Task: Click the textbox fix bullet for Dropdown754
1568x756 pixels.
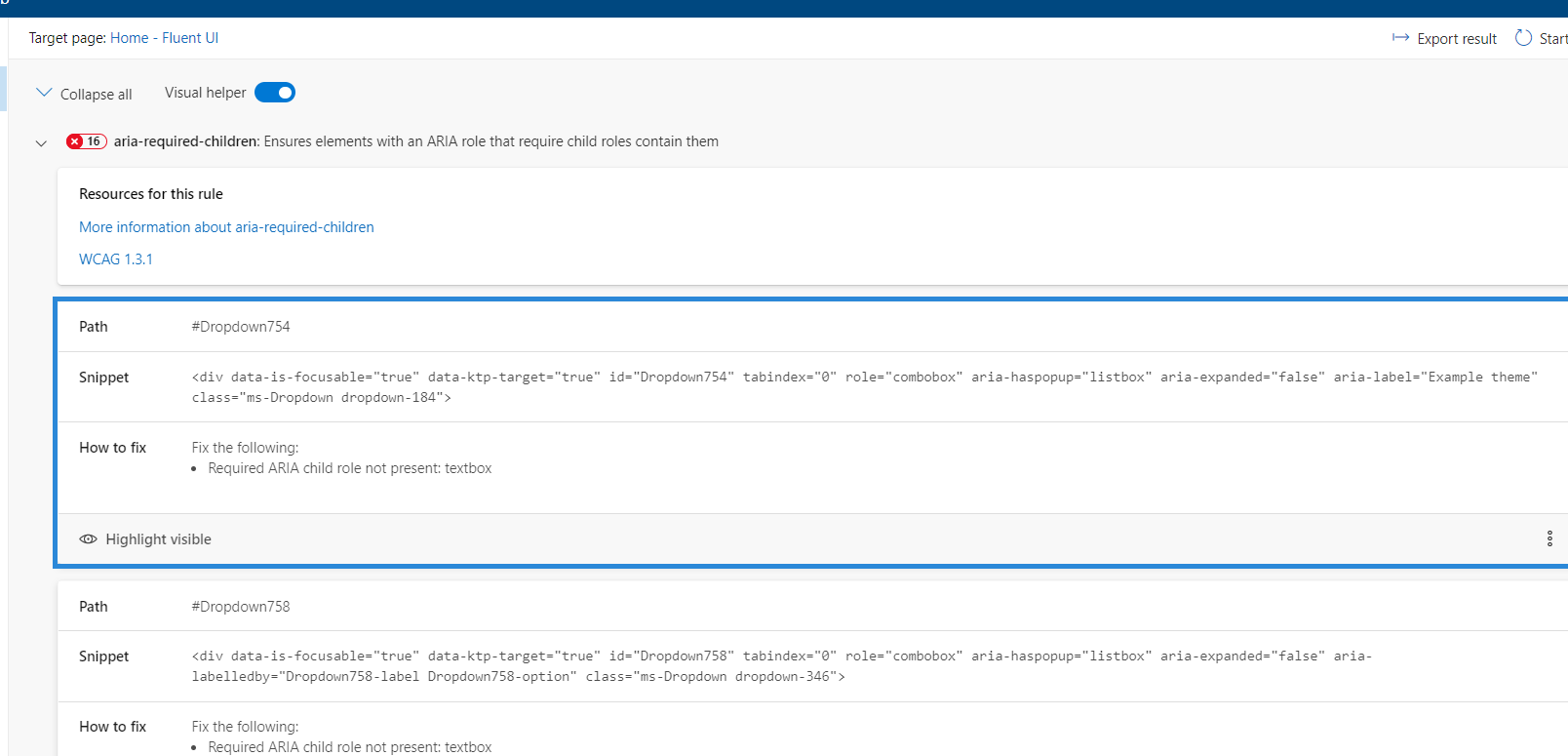Action: (349, 468)
